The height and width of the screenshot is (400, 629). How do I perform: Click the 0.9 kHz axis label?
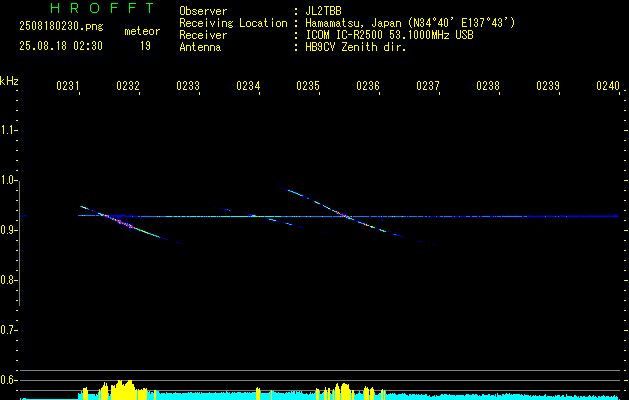pyautogui.click(x=8, y=230)
